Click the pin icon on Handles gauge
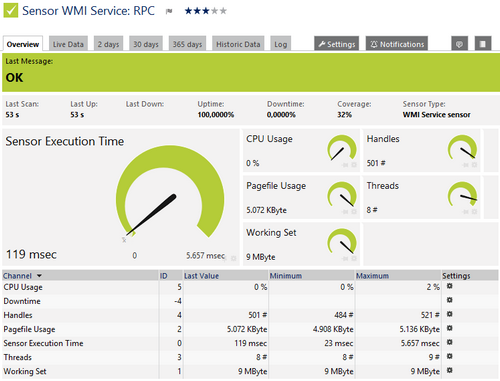The width and height of the screenshot is (500, 381). pyautogui.click(x=466, y=165)
